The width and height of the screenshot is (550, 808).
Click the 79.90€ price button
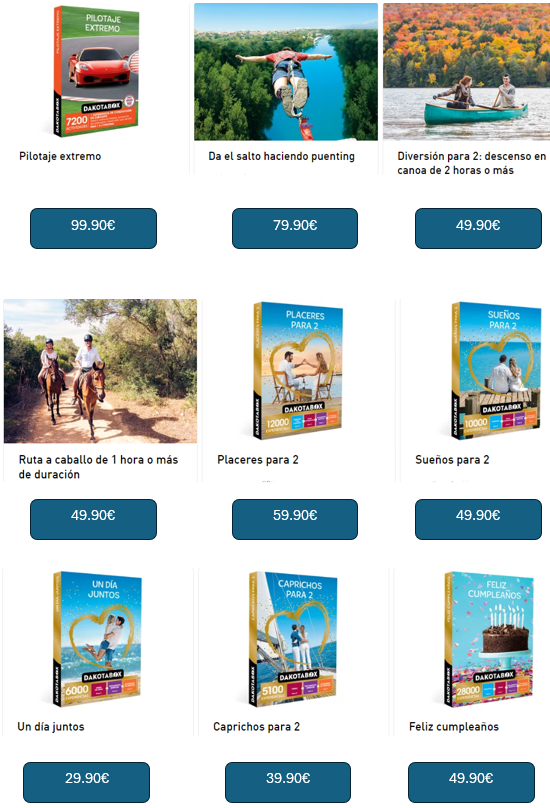[295, 228]
